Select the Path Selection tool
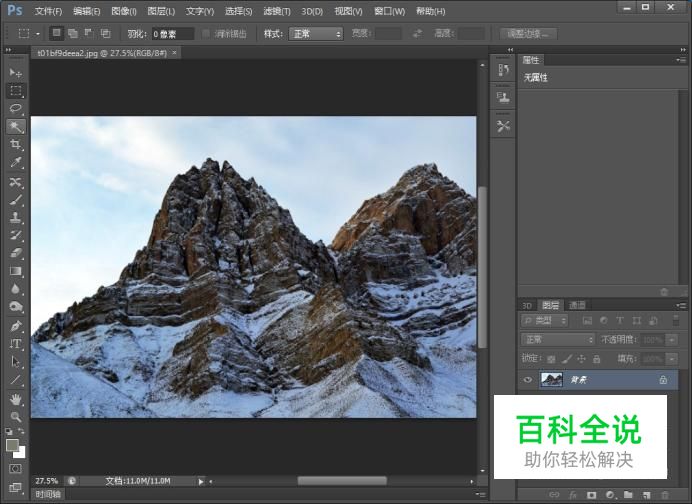The height and width of the screenshot is (504, 692). click(16, 362)
